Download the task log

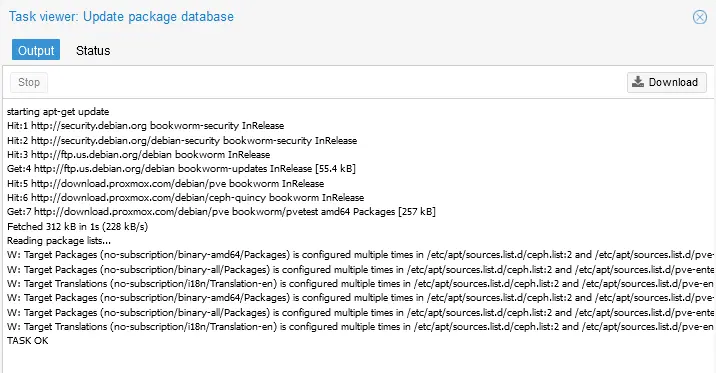[x=667, y=82]
